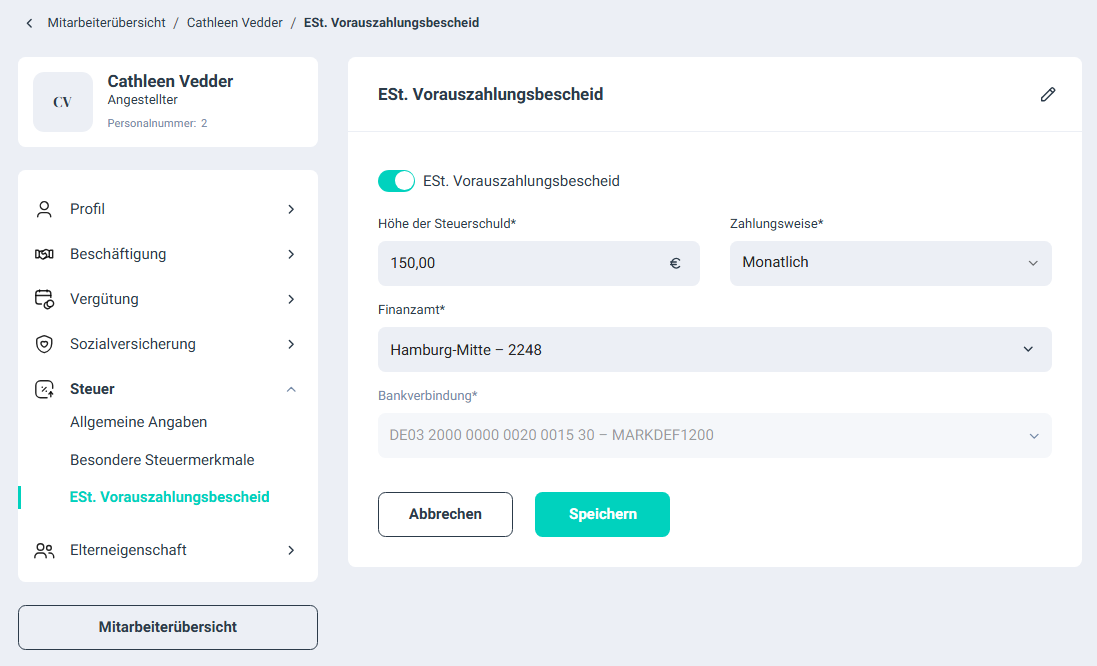Click the Steuer percent icon
This screenshot has width=1097, height=666.
44,389
